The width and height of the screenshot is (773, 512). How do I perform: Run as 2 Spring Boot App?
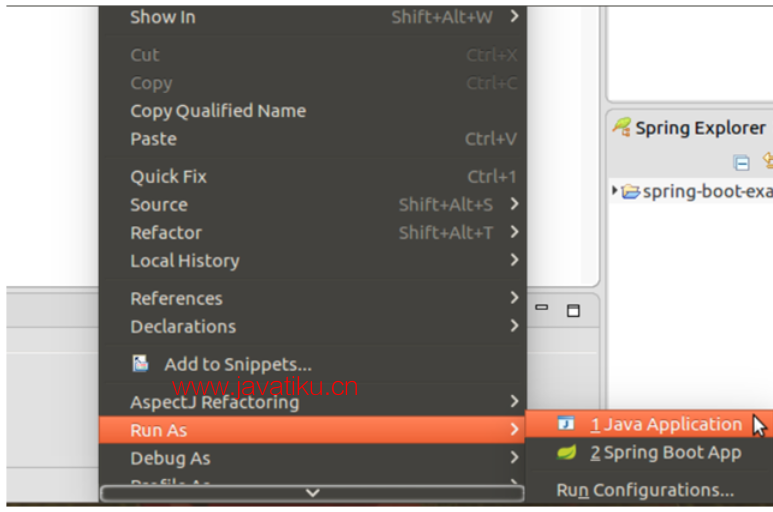[649, 452]
